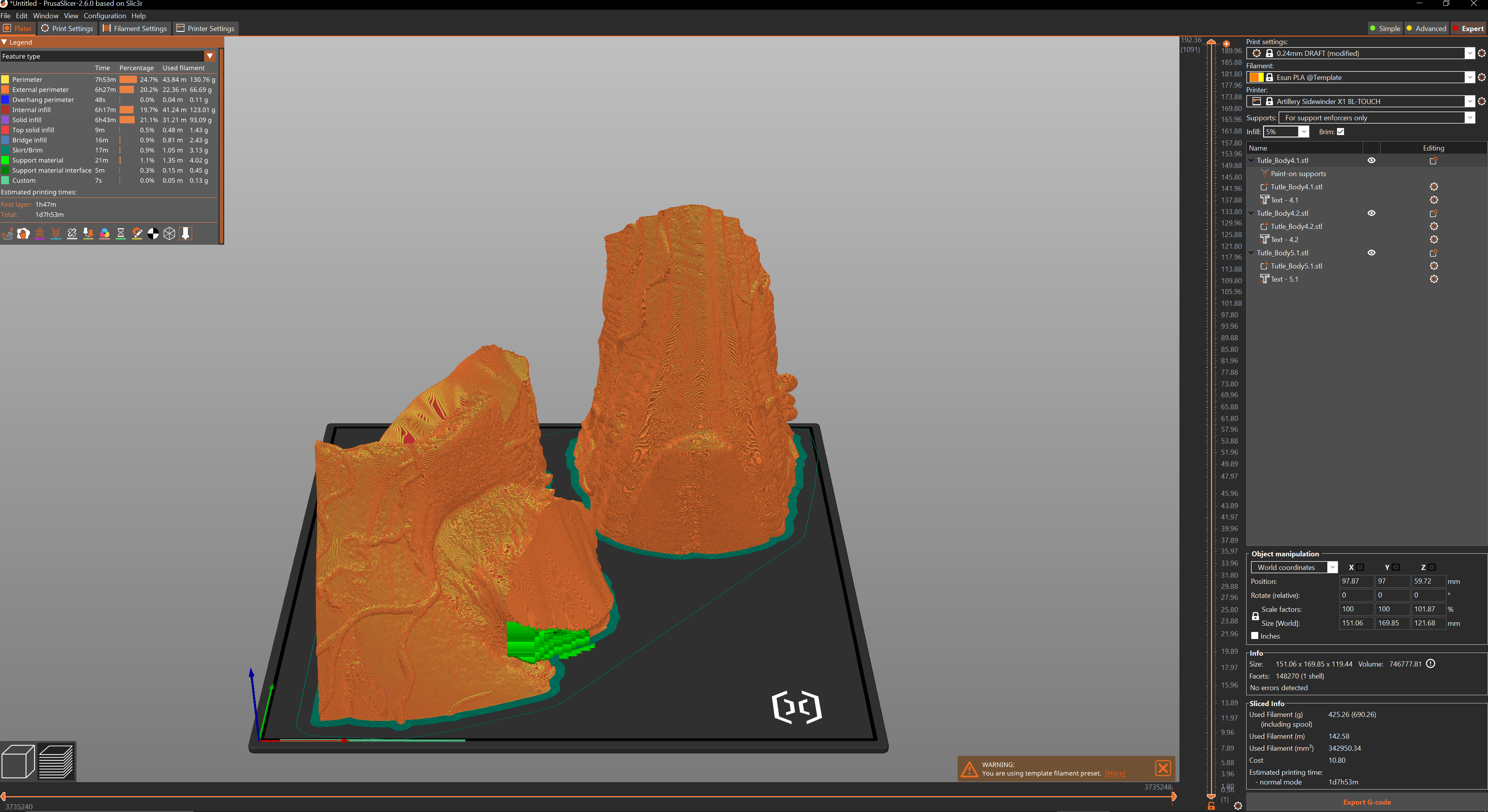The image size is (1488, 812).
Task: Click Export G-code button
Action: [x=1367, y=802]
